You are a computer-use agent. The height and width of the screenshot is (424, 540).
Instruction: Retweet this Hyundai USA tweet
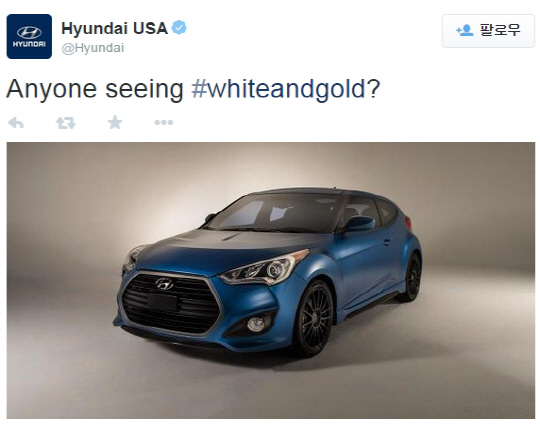coord(65,123)
